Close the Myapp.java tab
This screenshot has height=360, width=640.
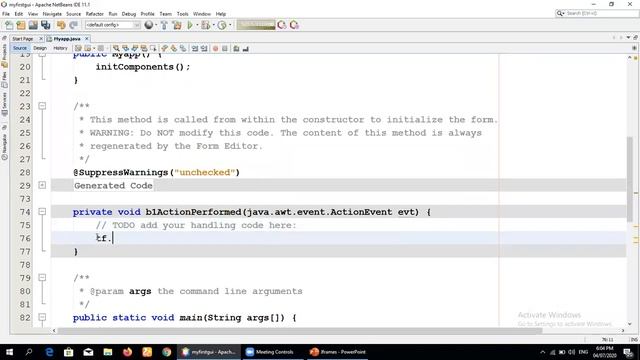tap(87, 39)
